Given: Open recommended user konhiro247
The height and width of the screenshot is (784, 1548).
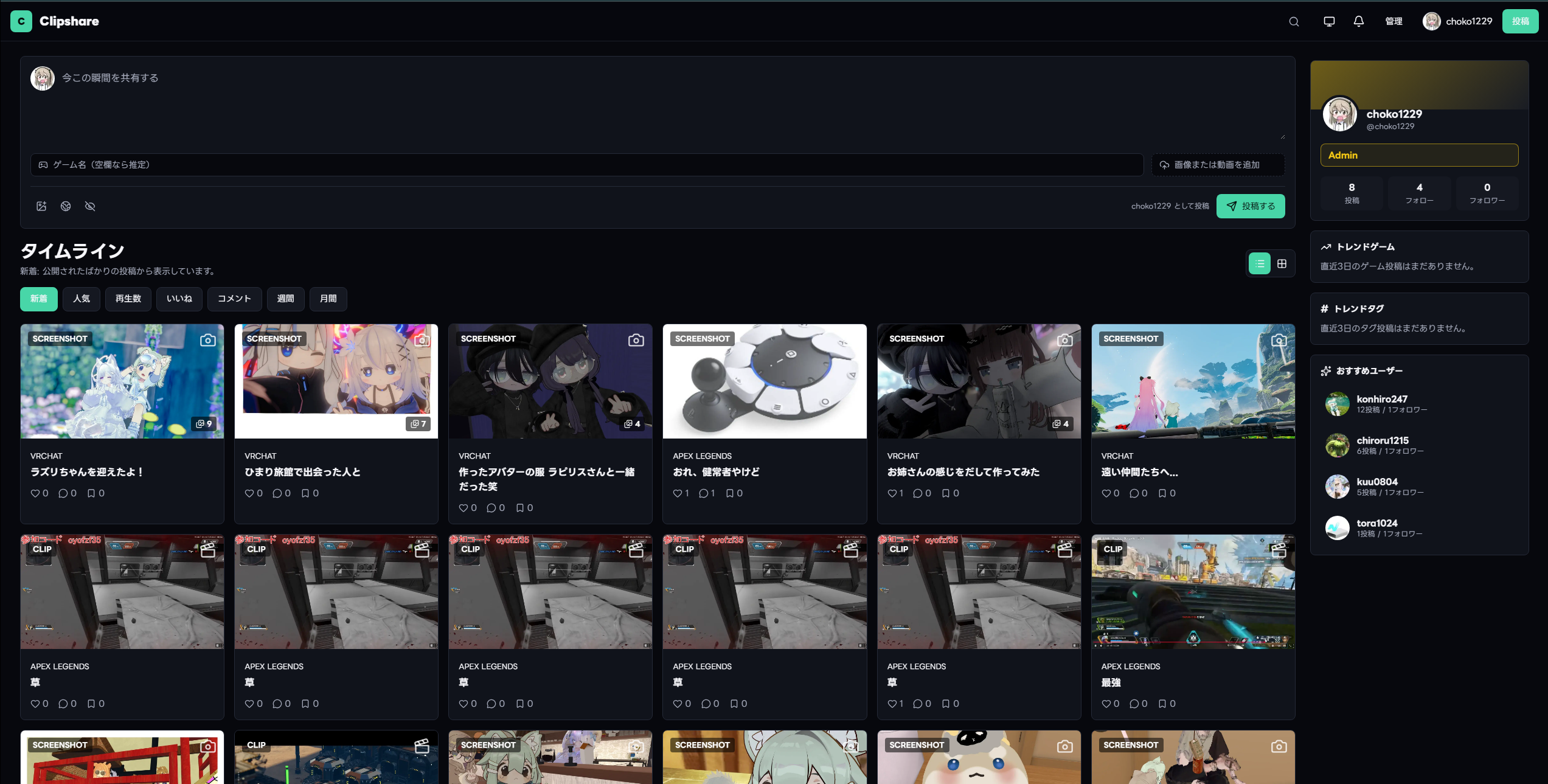Looking at the screenshot, I should [1420, 404].
